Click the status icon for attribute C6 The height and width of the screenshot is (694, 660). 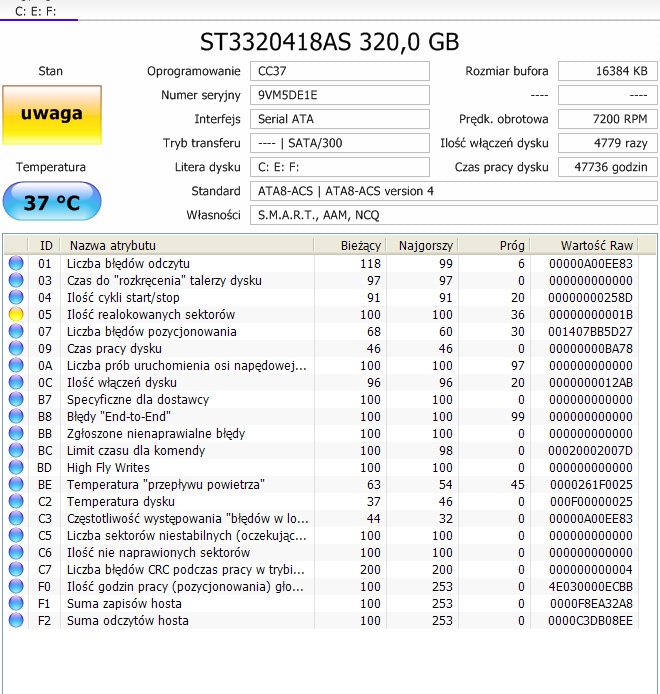[x=16, y=552]
